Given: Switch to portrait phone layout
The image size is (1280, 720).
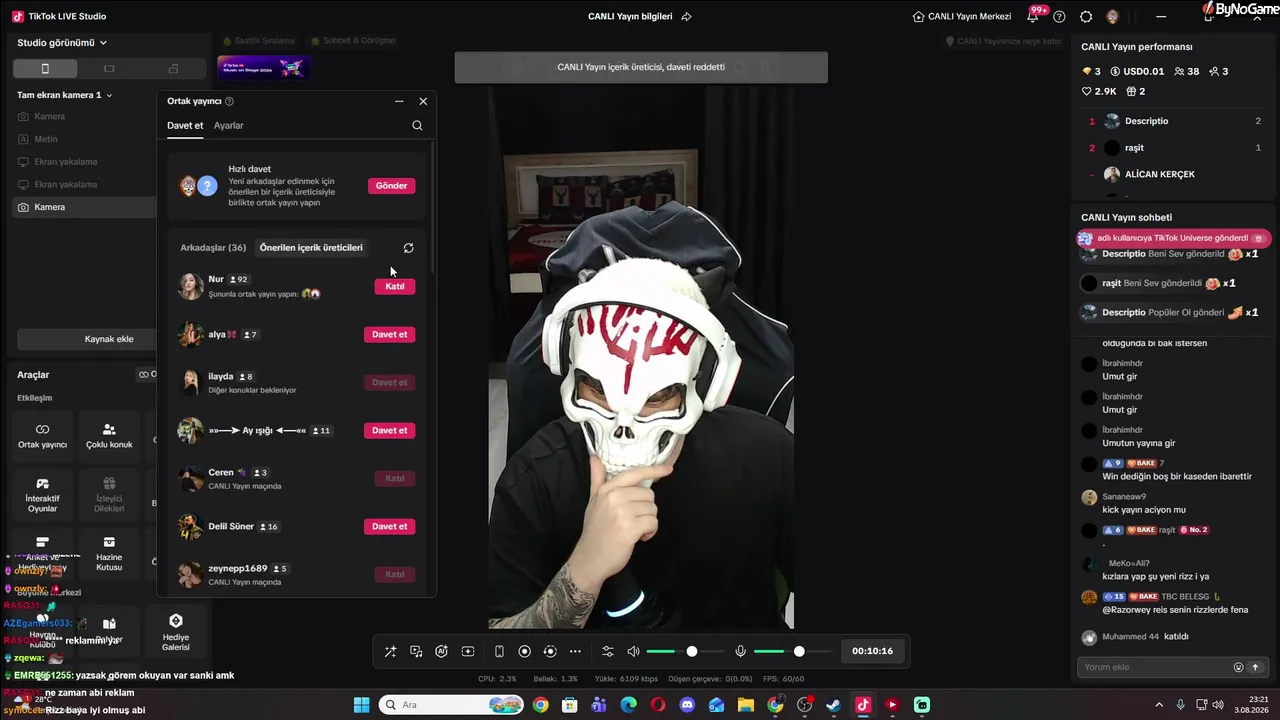Looking at the screenshot, I should pyautogui.click(x=45, y=69).
